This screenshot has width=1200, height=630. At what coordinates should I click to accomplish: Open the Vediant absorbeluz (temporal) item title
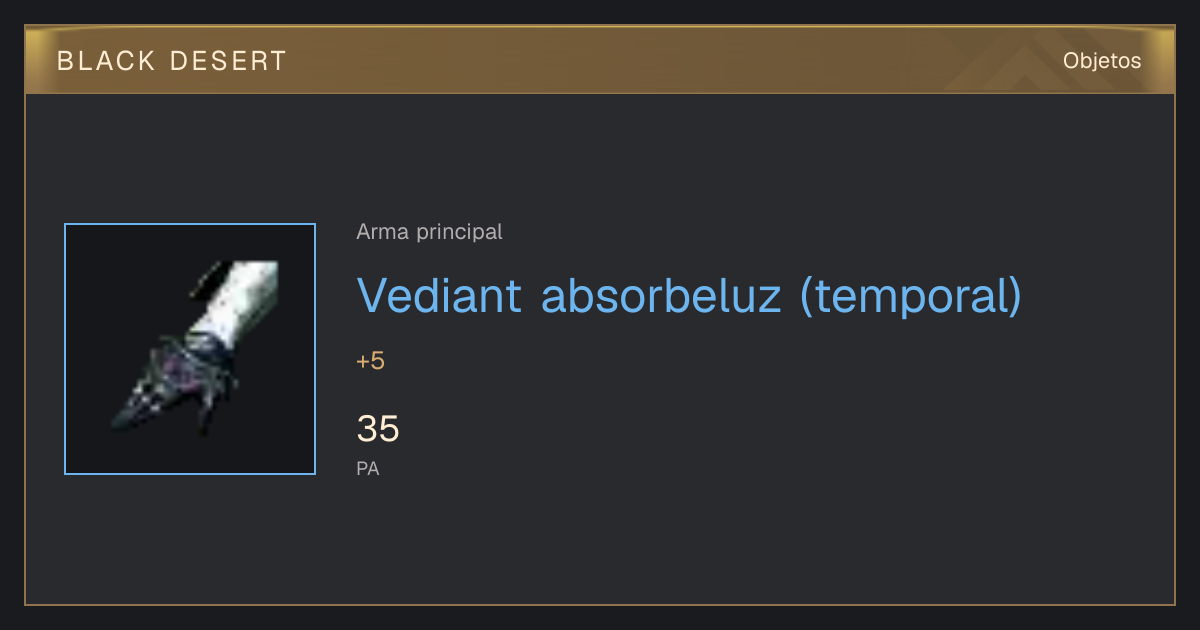click(x=689, y=295)
